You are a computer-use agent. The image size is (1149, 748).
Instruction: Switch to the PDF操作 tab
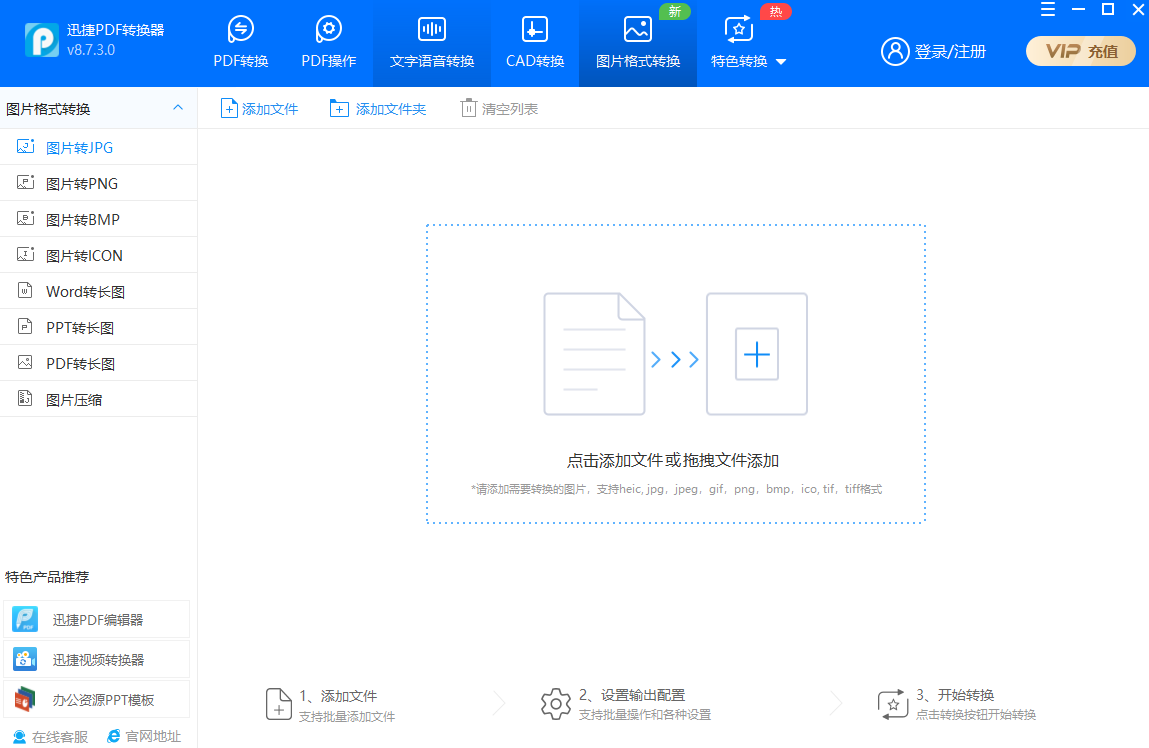coord(328,43)
